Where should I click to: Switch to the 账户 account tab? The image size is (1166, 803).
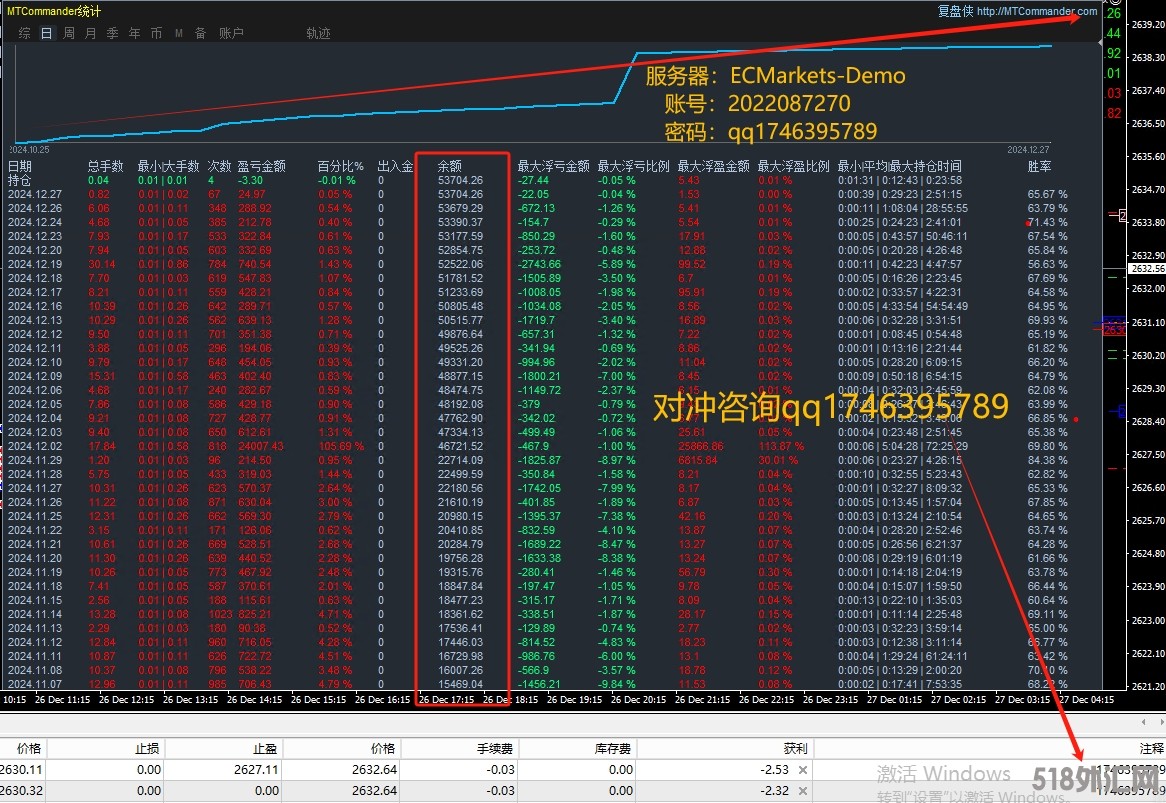tap(231, 33)
